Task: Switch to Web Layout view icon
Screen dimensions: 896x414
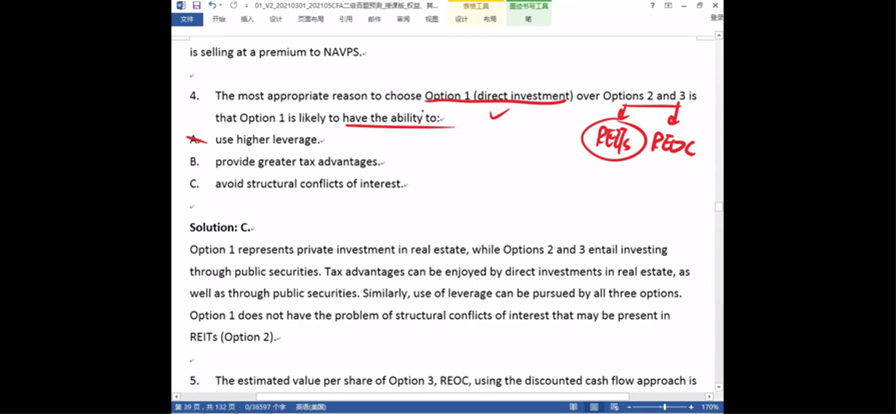Action: click(x=614, y=407)
